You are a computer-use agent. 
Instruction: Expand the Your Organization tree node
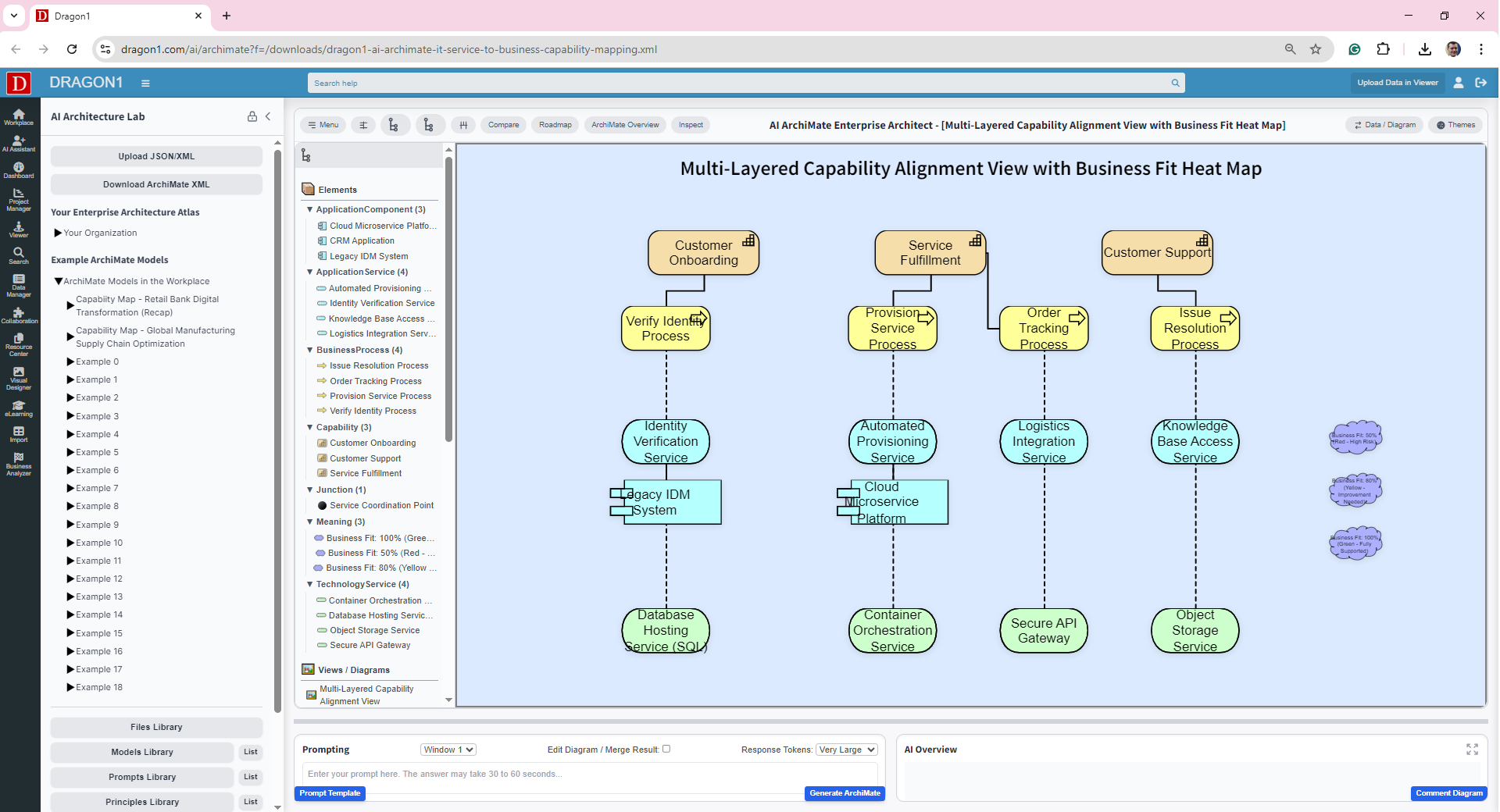pos(58,233)
